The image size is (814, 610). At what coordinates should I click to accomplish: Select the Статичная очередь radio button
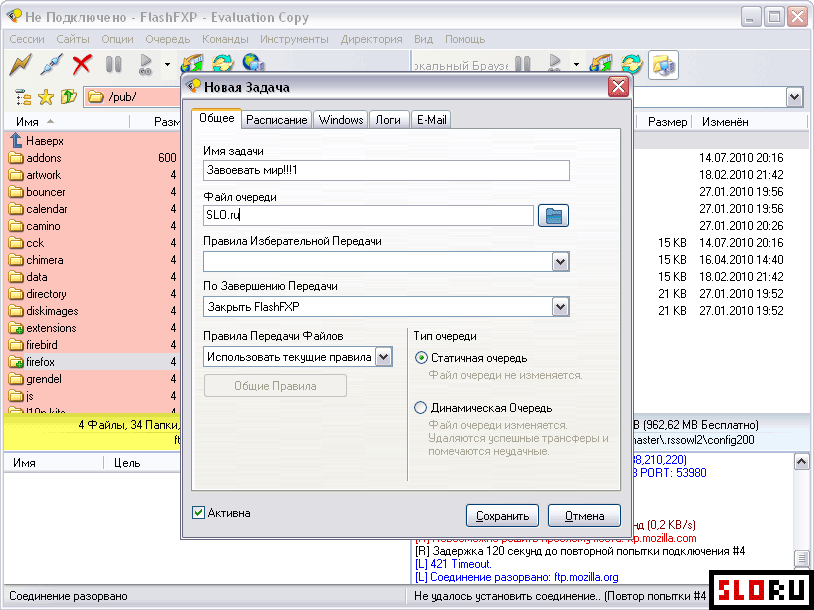click(421, 358)
